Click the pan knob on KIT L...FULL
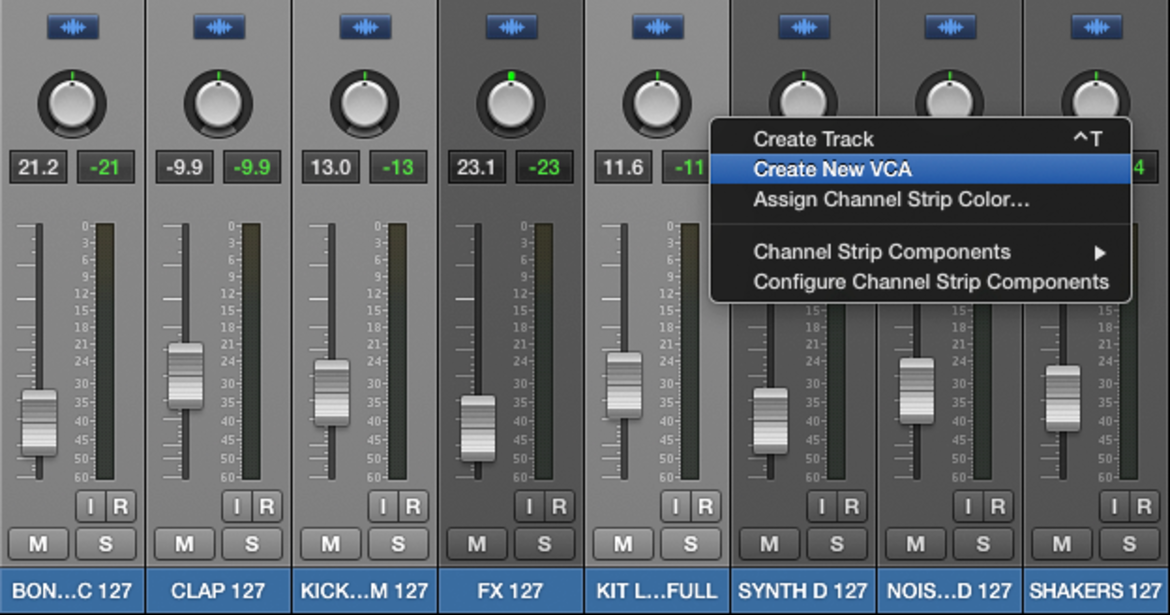Image resolution: width=1170 pixels, height=615 pixels. 657,104
